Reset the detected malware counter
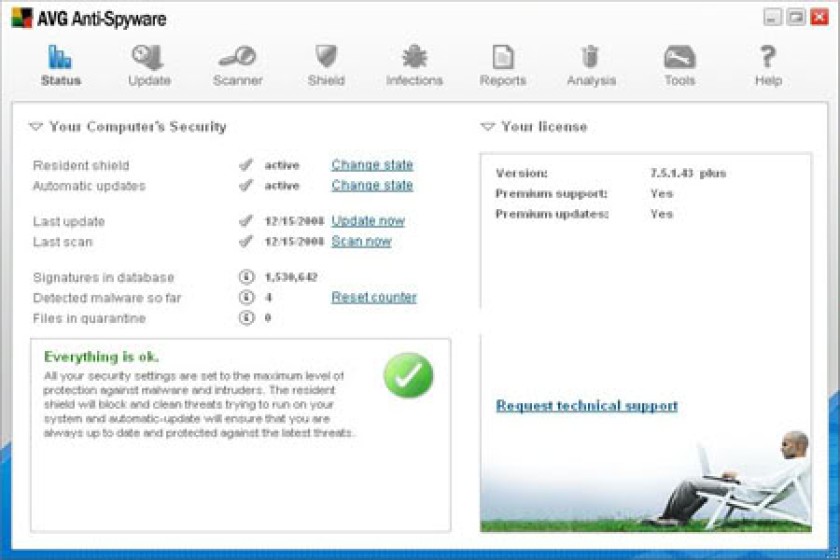This screenshot has width=840, height=560. [374, 297]
